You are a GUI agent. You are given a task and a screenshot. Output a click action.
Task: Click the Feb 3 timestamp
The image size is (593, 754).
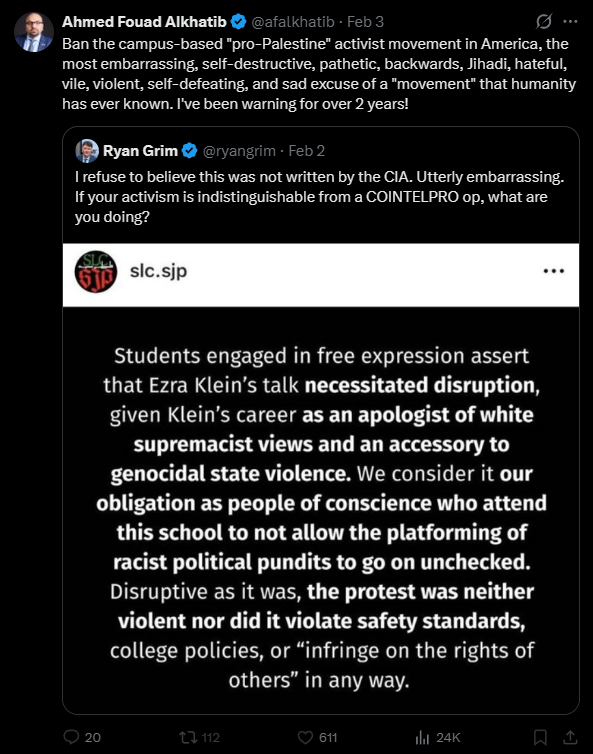[365, 22]
